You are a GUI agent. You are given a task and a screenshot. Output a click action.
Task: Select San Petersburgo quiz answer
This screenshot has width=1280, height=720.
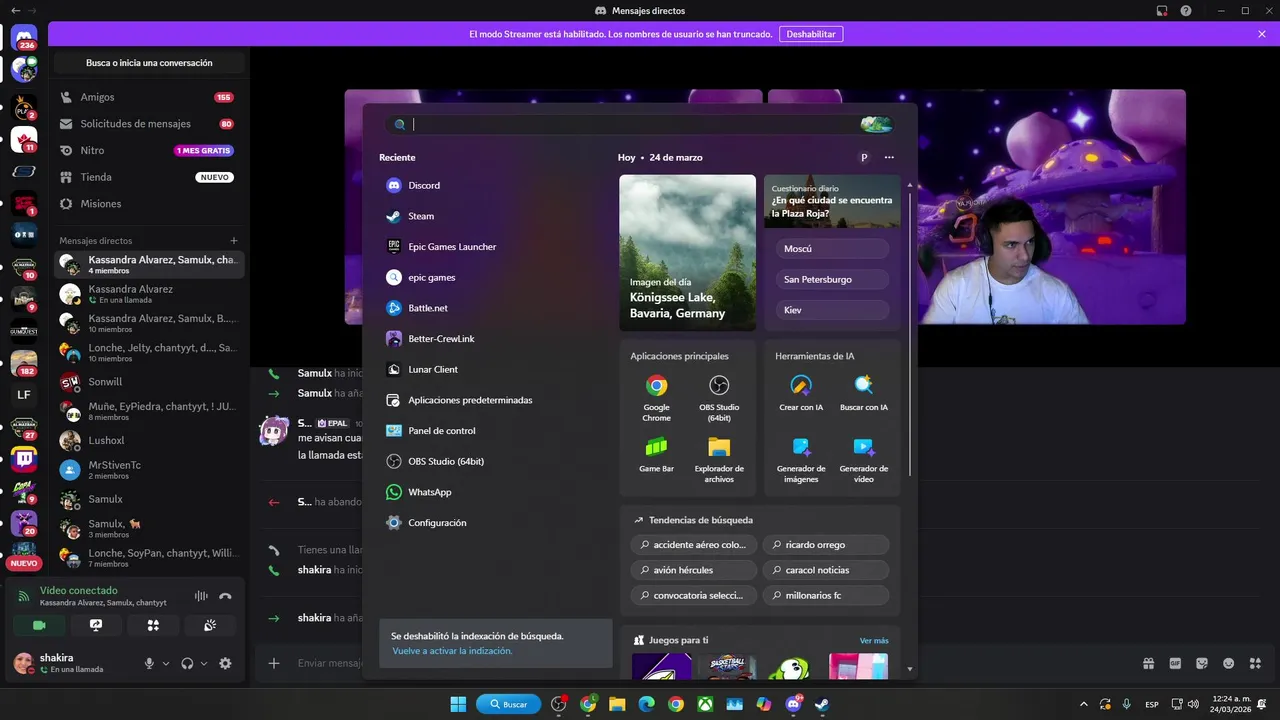[832, 279]
